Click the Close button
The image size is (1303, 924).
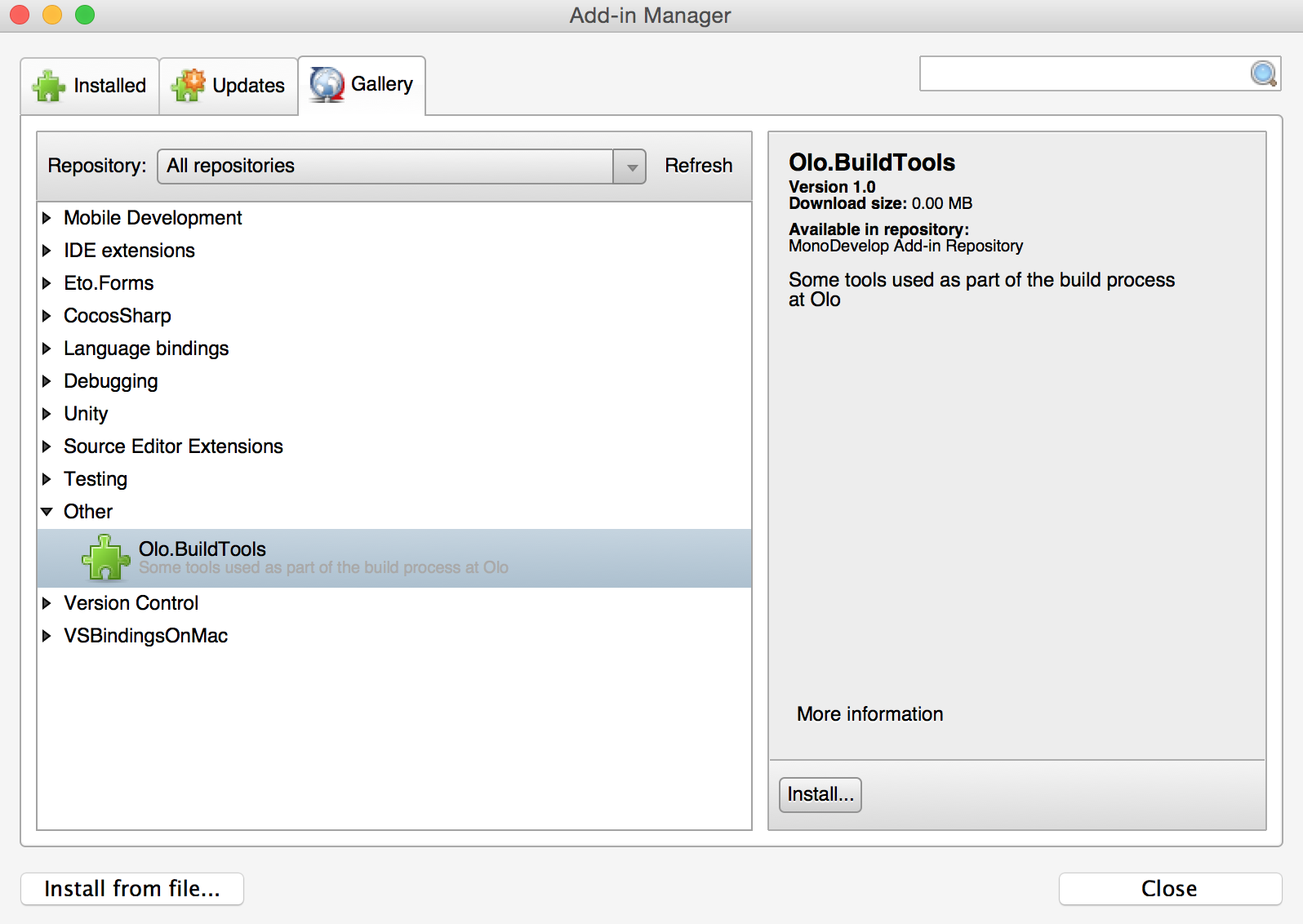(x=1170, y=889)
